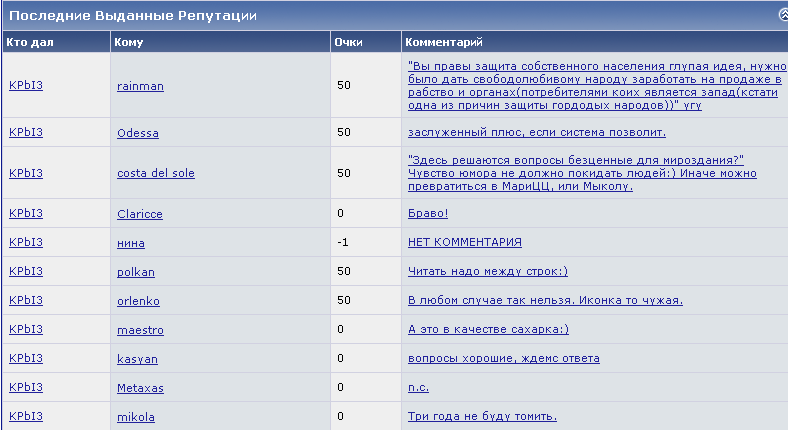Viewport: 788px width, 430px height.
Task: Go to mikola's profile link
Action: point(136,416)
